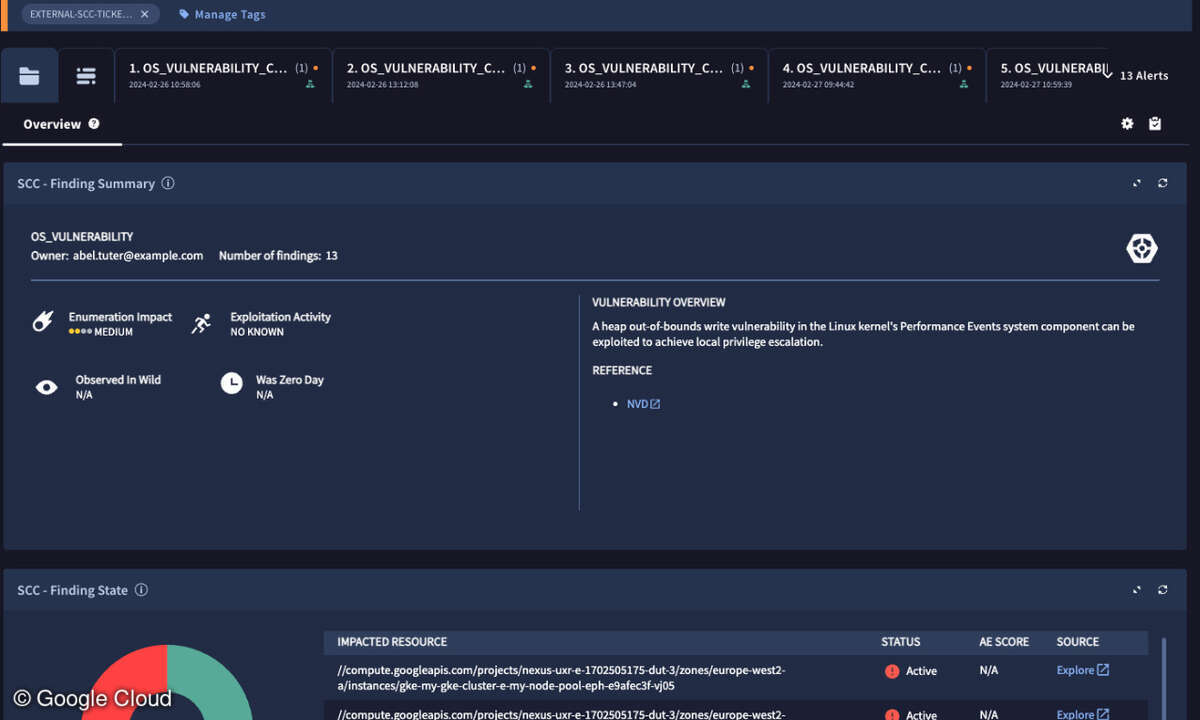Refresh the SCC - Finding Summary widget
1200x720 pixels.
(x=1163, y=184)
